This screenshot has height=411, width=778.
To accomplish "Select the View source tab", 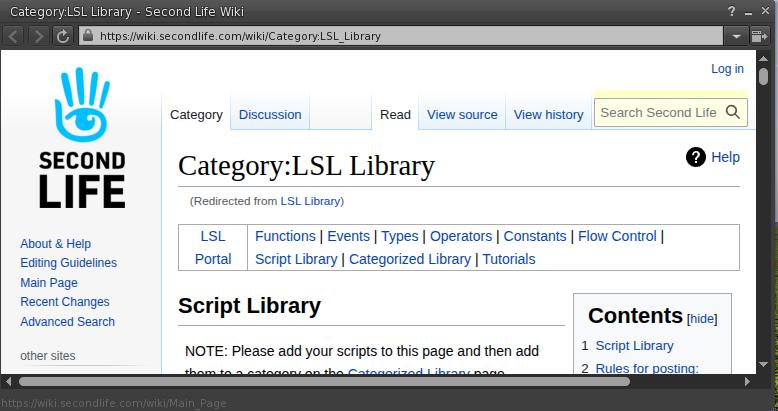I will 462,114.
